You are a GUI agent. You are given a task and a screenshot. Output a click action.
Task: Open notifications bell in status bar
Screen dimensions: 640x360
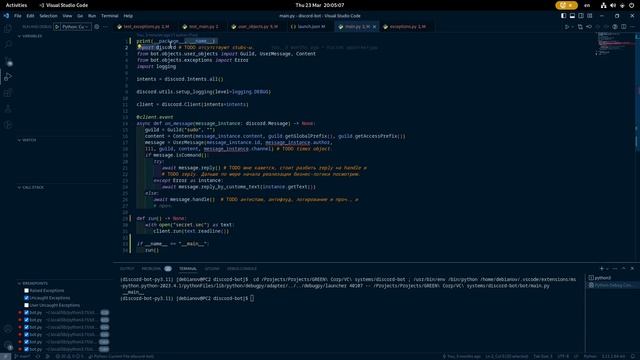[x=633, y=356]
